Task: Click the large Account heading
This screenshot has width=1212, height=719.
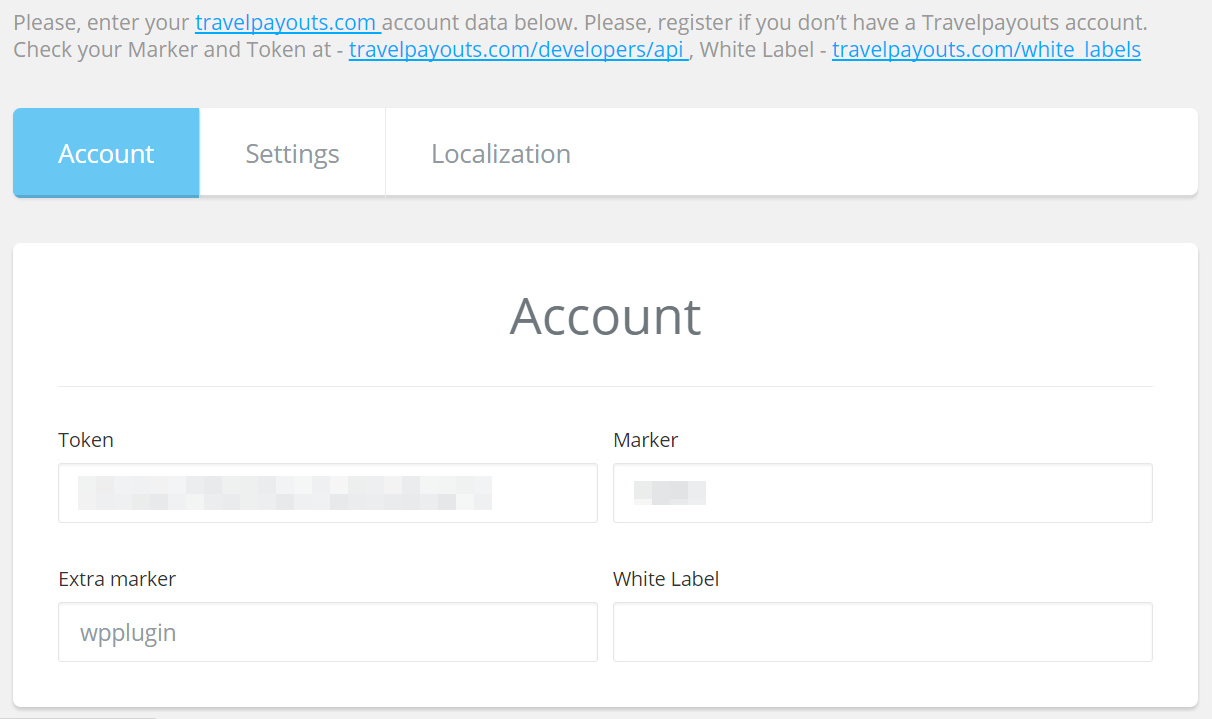Action: point(605,316)
